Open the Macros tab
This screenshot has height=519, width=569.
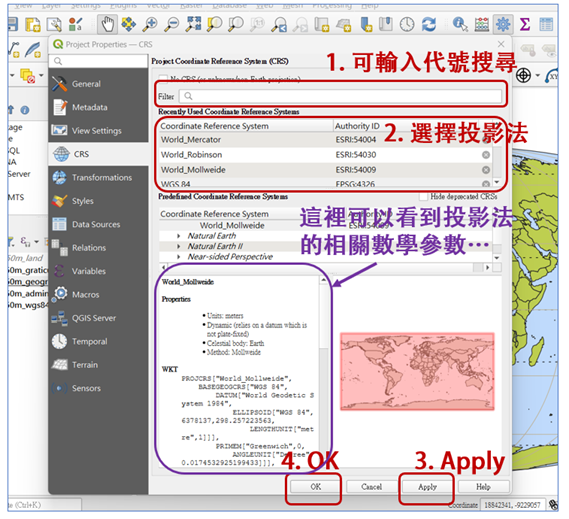tap(98, 295)
